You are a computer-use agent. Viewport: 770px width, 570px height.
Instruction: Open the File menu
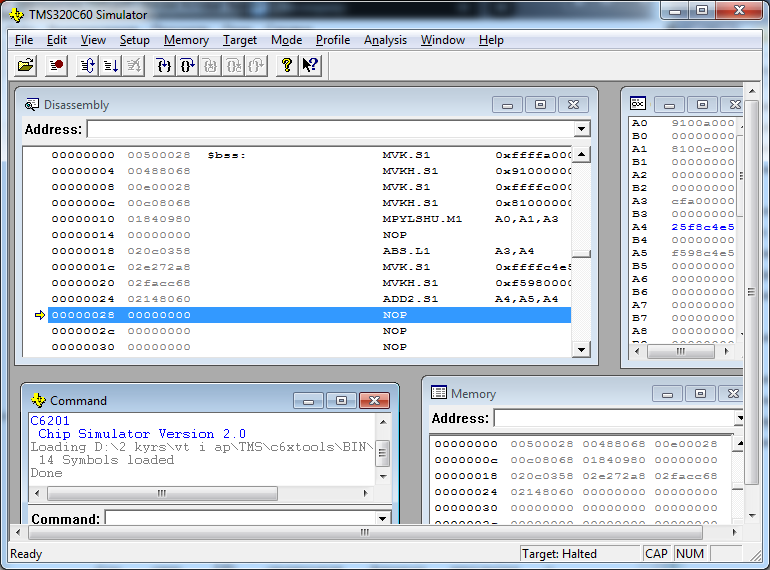tap(24, 40)
